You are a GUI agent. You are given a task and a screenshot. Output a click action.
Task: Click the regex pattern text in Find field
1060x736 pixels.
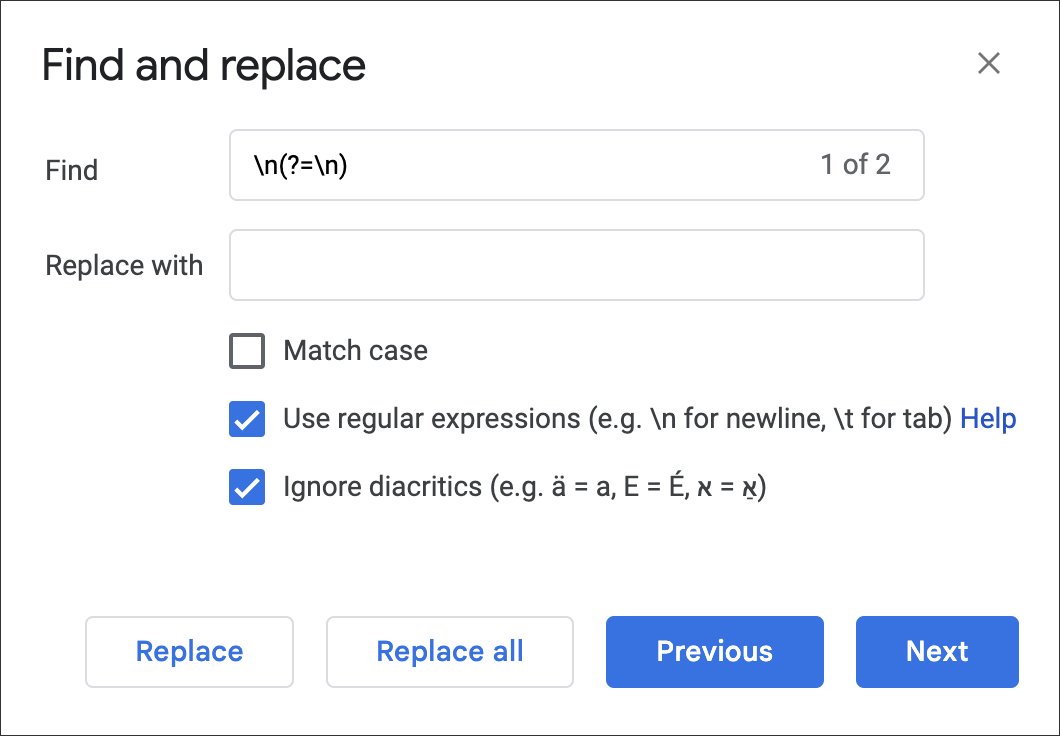[300, 165]
